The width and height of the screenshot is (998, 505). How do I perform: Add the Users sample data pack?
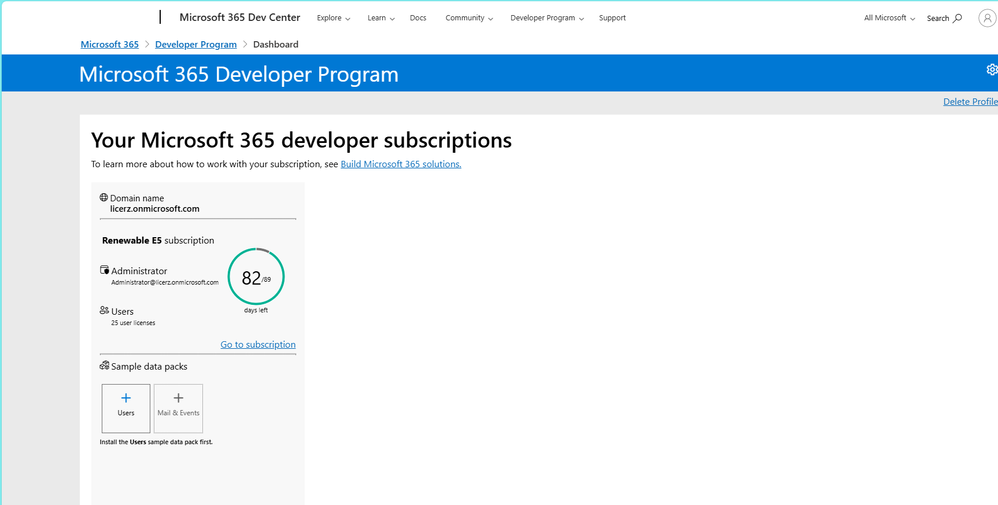click(126, 408)
